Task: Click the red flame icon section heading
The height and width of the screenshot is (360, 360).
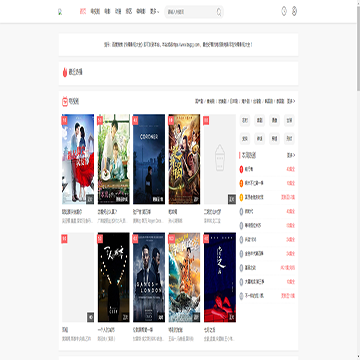Action: click(65, 72)
